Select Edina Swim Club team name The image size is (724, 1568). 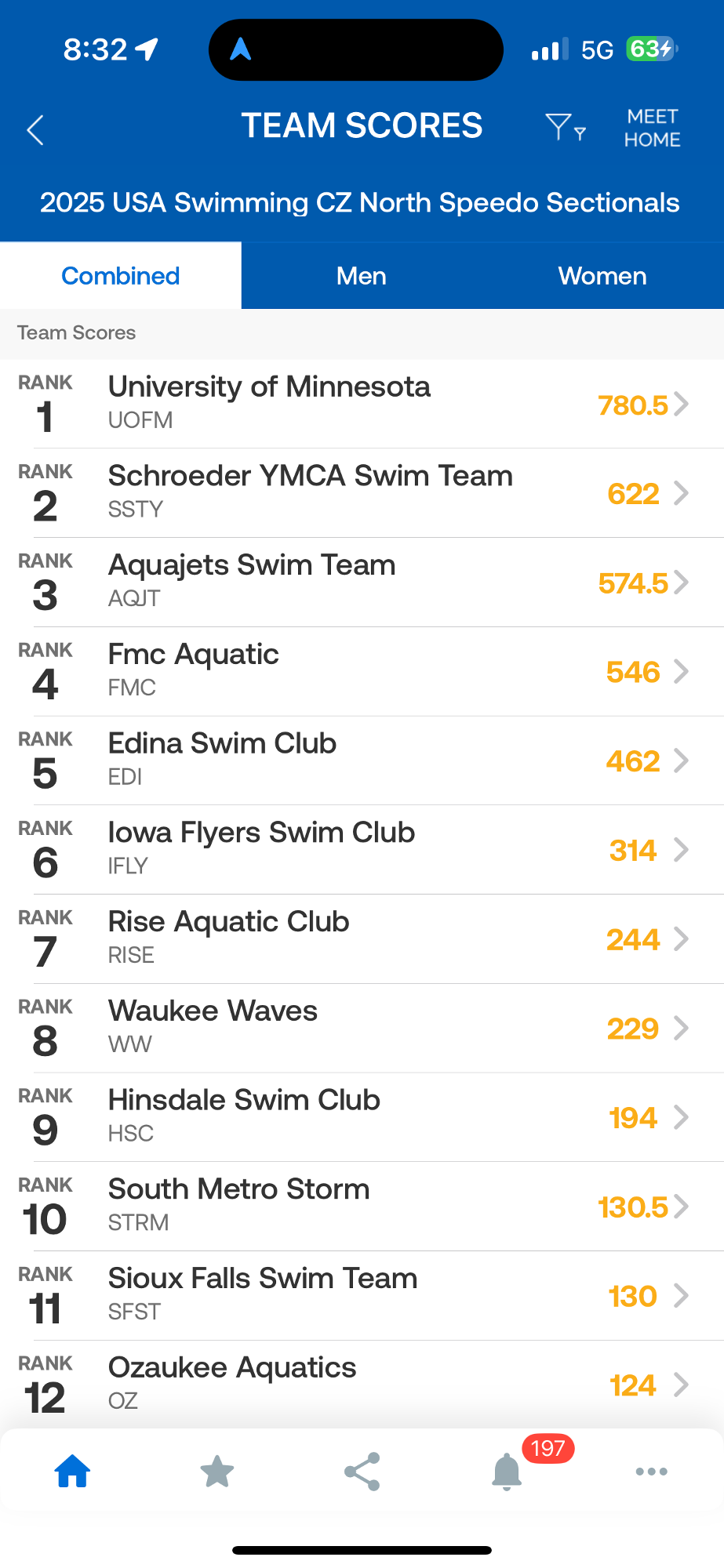[222, 743]
